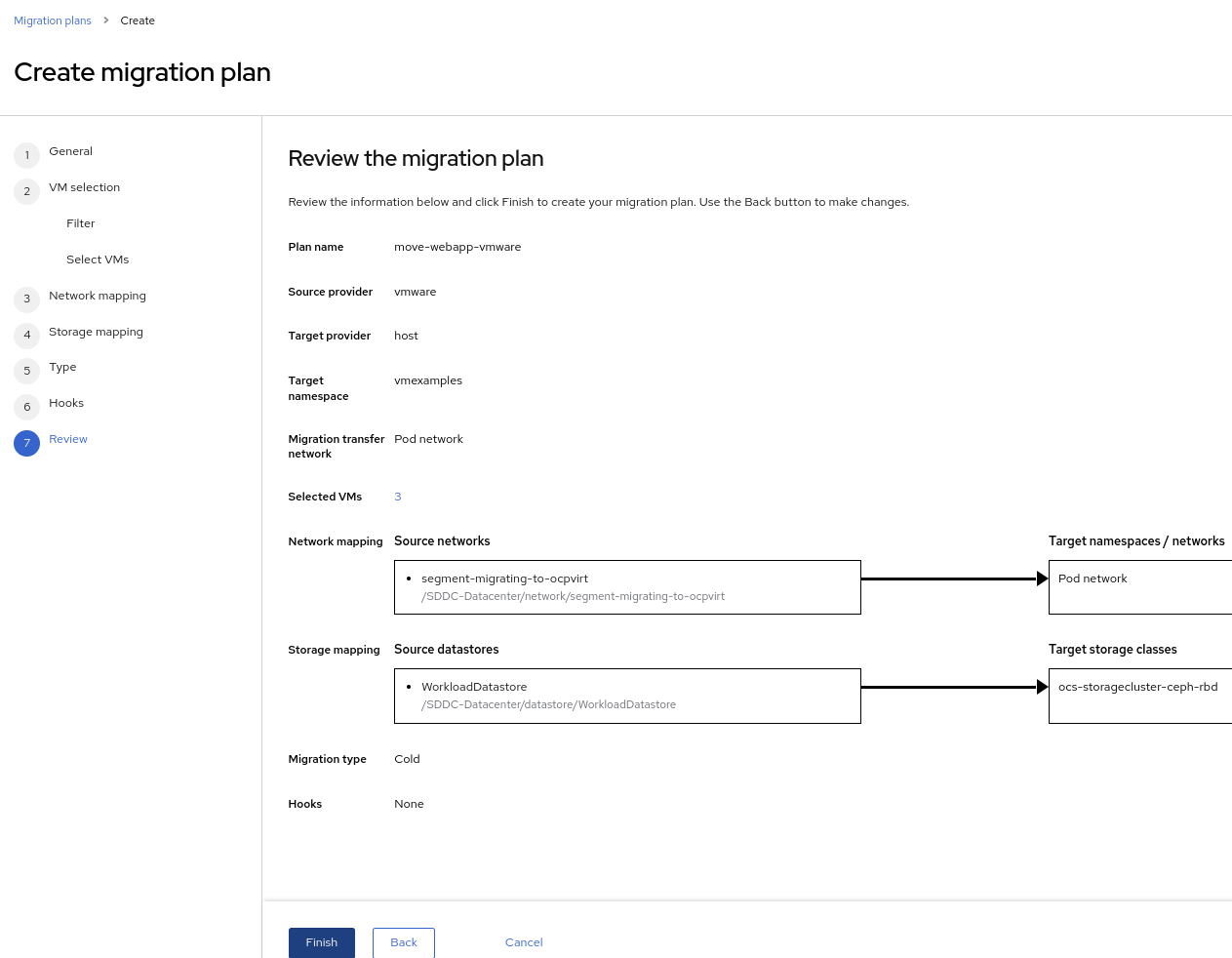Click the Review the migration plan heading
The image size is (1232, 958).
pos(416,158)
